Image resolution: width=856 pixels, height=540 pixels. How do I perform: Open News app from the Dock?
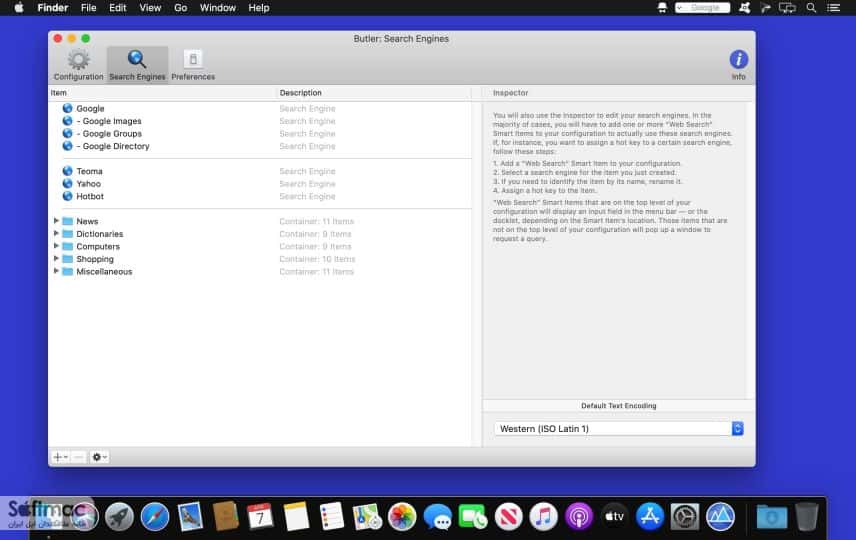(x=508, y=516)
